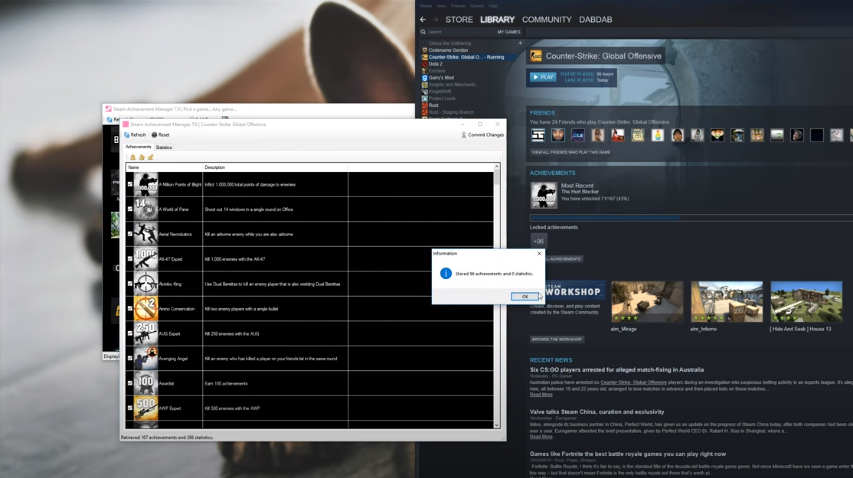Image resolution: width=853 pixels, height=478 pixels.
Task: Uncheck the Aerial Necrobatics checkbox
Action: click(130, 234)
